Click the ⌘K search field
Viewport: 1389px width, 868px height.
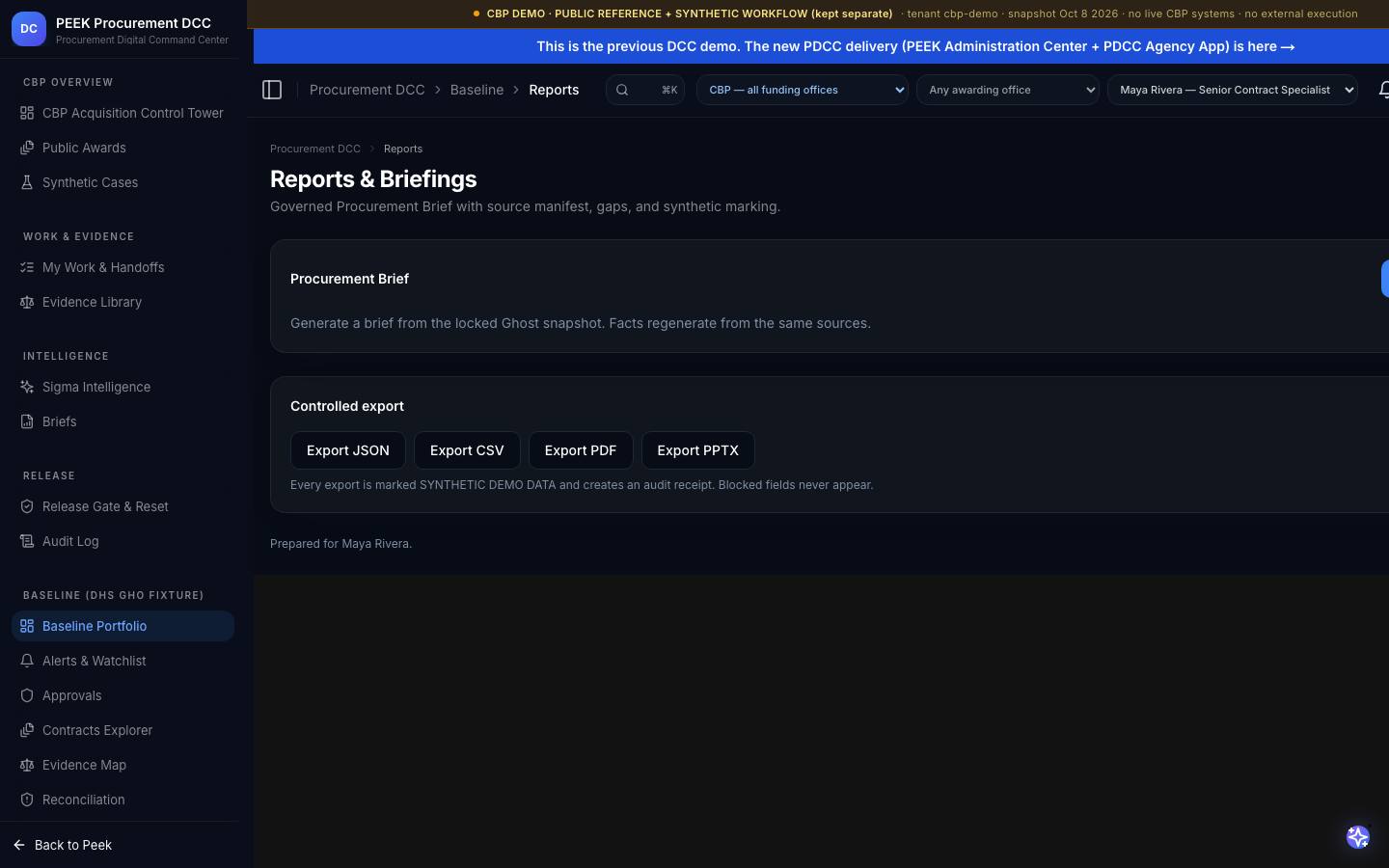click(x=645, y=90)
